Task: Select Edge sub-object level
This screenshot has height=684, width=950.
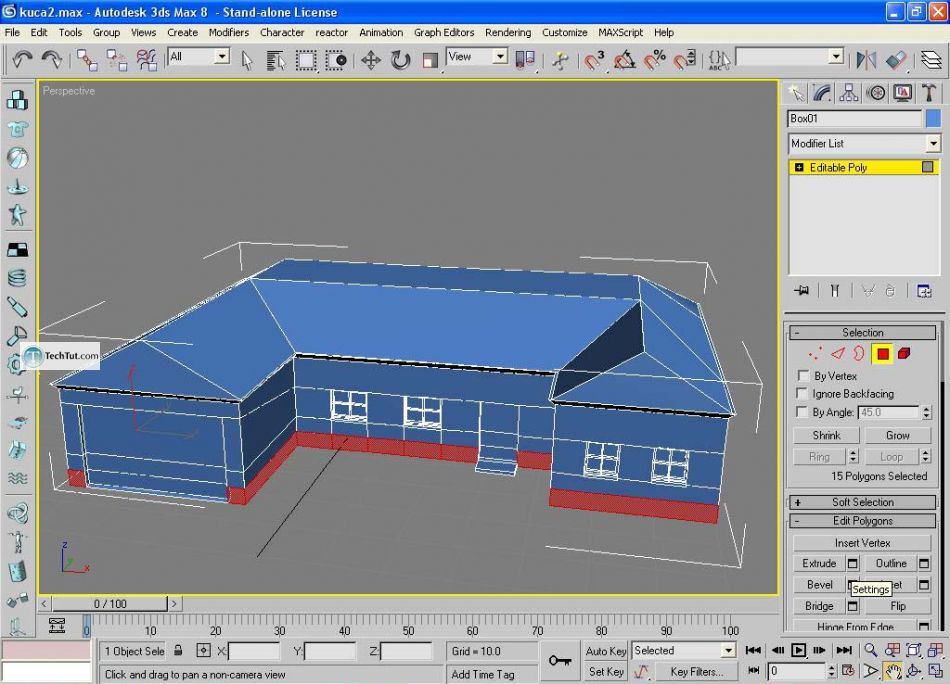Action: click(838, 353)
